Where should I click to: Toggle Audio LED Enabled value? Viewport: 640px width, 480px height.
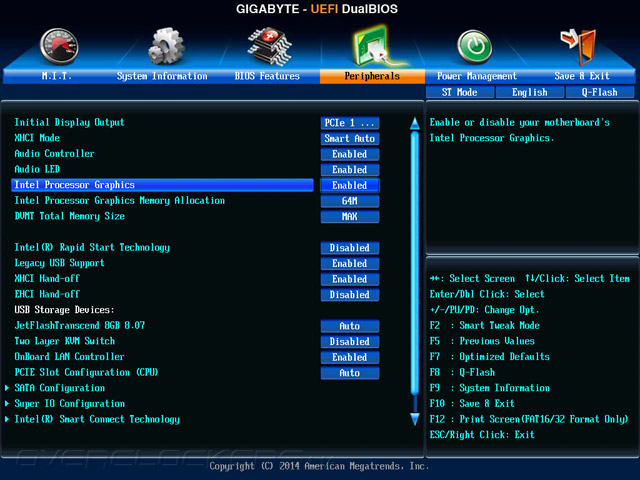click(x=350, y=169)
